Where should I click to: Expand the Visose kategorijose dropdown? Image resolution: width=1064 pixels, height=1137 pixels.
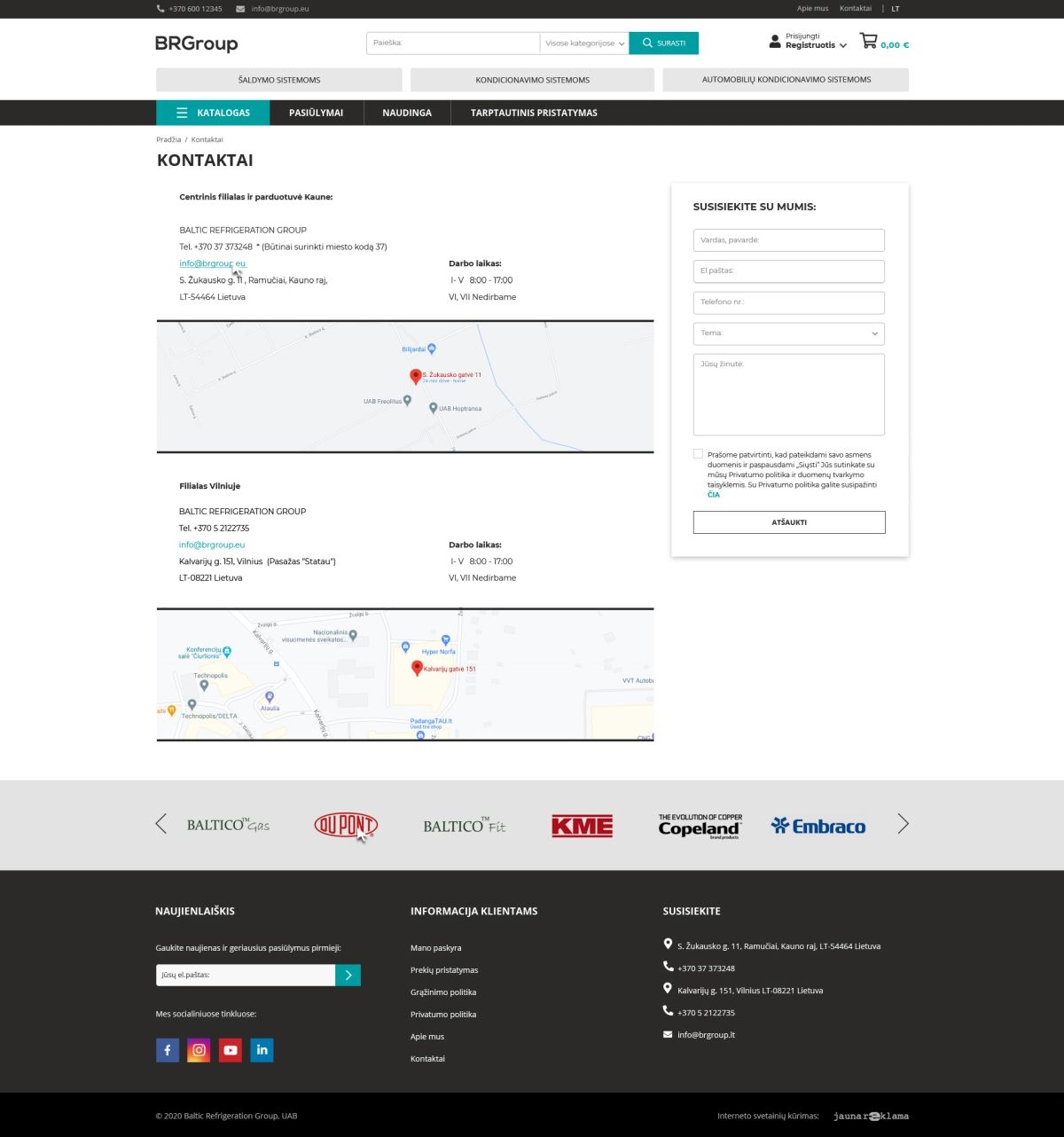pos(584,43)
